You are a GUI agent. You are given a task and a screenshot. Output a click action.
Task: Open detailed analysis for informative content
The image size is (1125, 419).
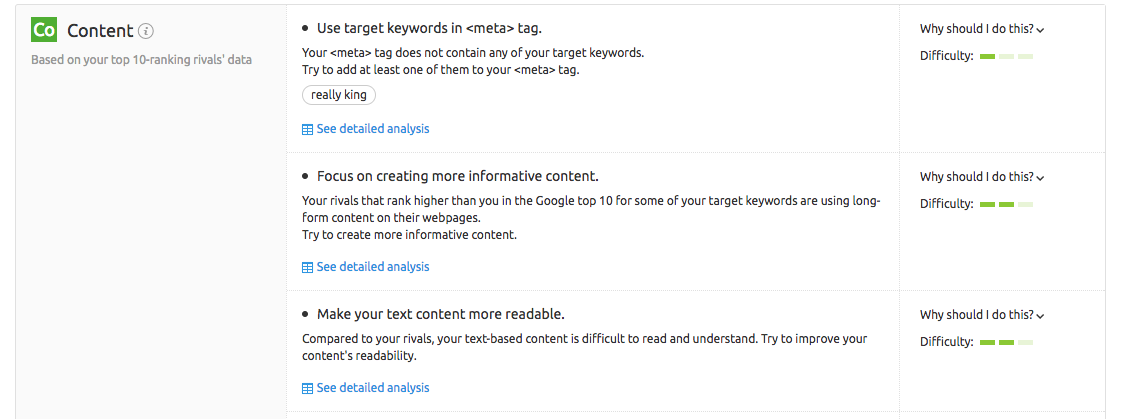point(372,267)
